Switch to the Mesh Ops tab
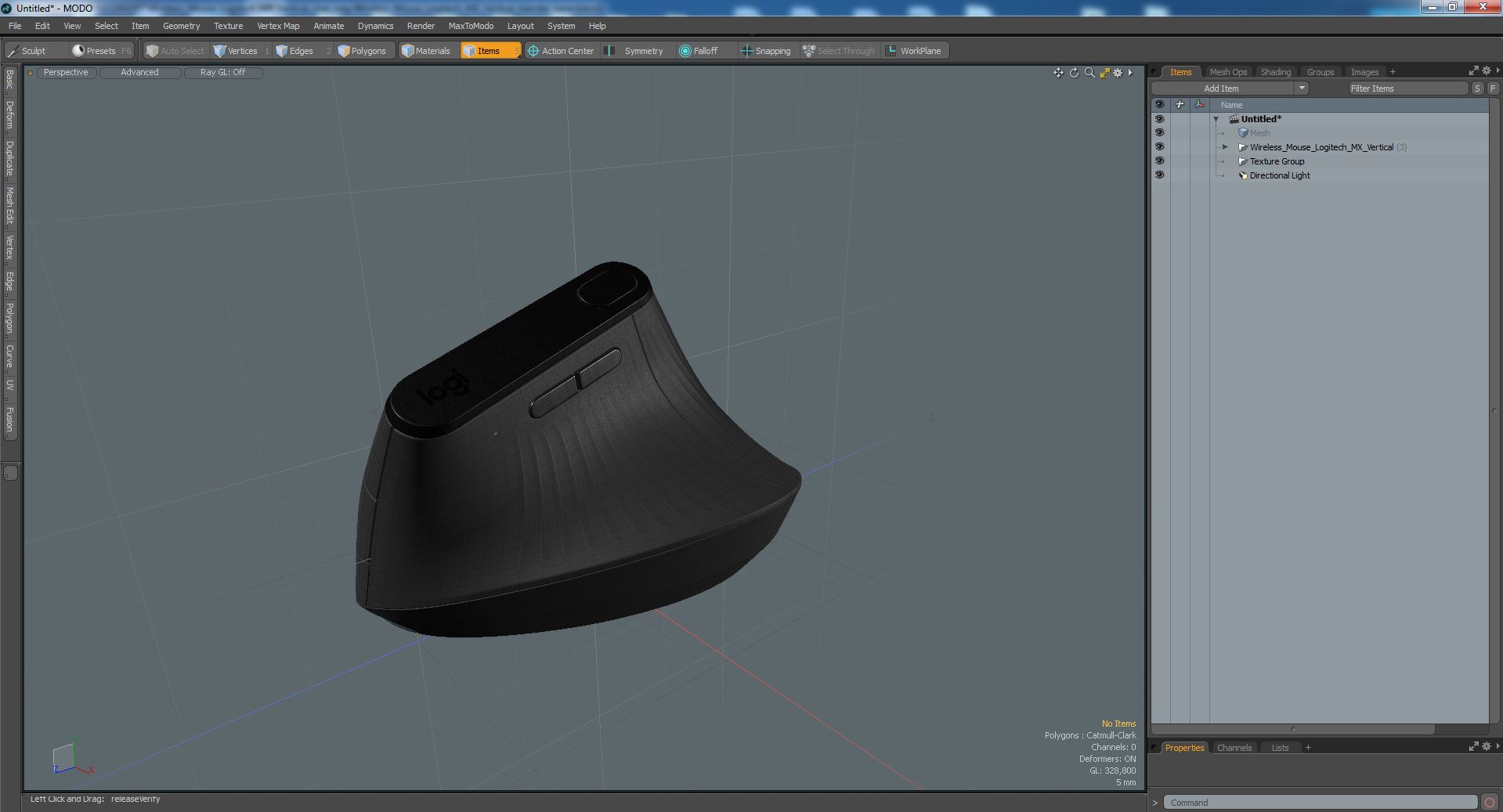Image resolution: width=1503 pixels, height=812 pixels. pos(1228,72)
